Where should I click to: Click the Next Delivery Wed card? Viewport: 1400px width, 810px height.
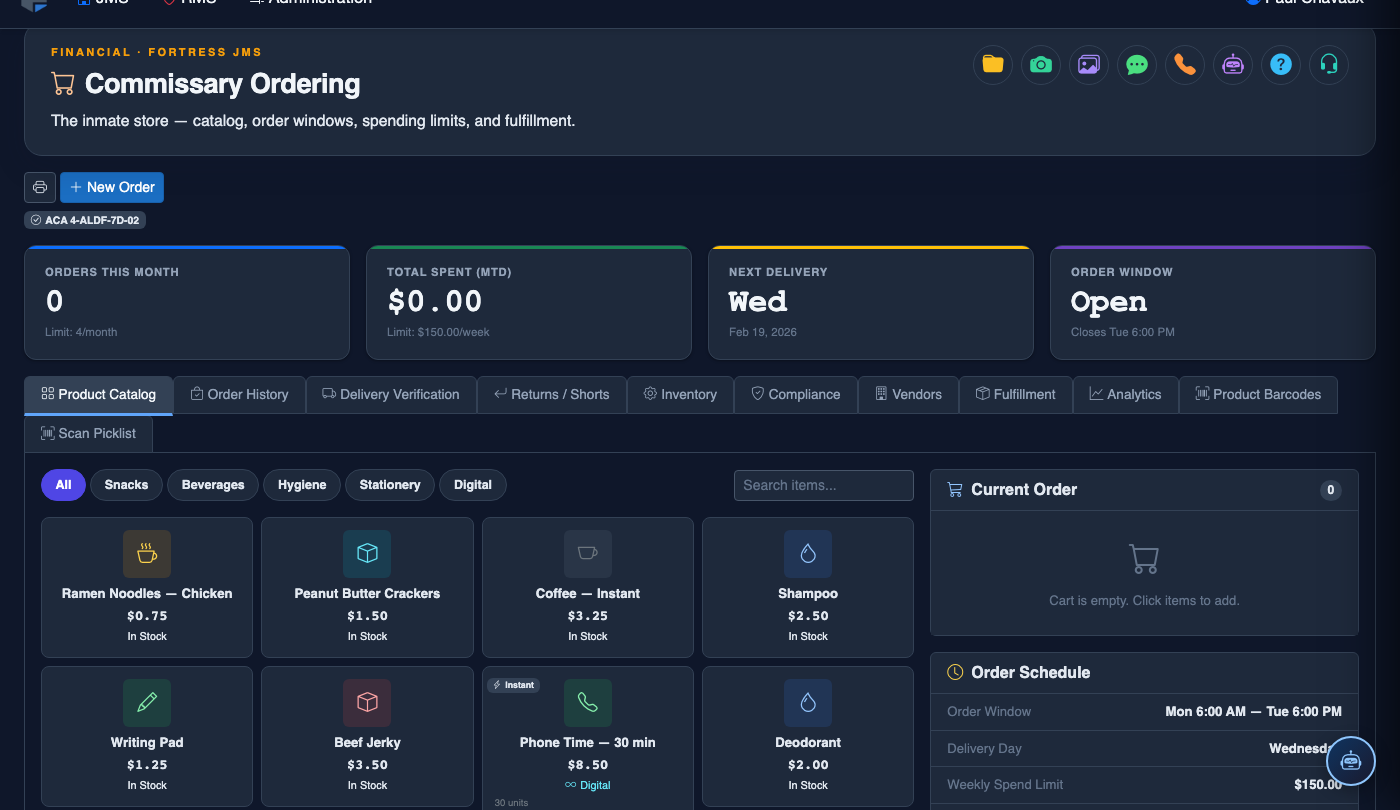tap(870, 302)
